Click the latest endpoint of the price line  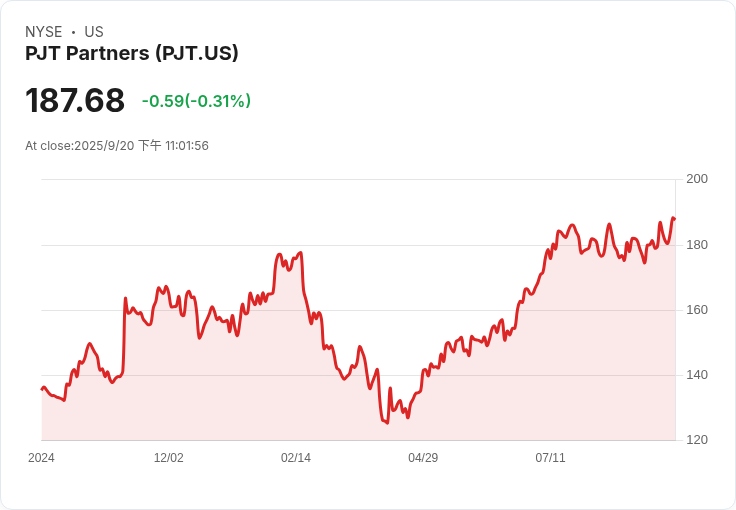[674, 219]
